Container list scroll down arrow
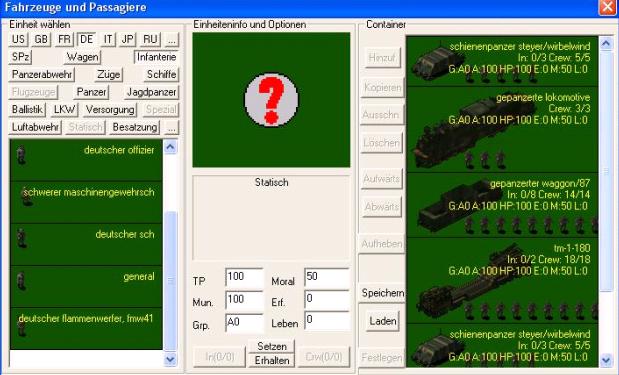The width and height of the screenshot is (619, 375). coord(606,360)
